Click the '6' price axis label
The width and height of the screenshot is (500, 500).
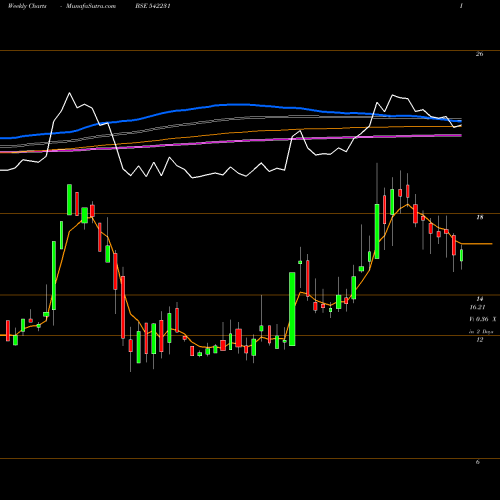point(478,462)
